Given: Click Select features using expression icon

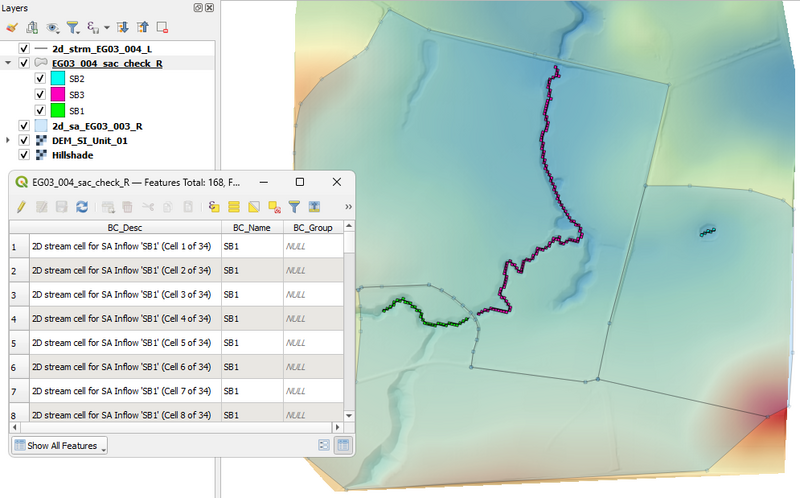Looking at the screenshot, I should (x=213, y=207).
